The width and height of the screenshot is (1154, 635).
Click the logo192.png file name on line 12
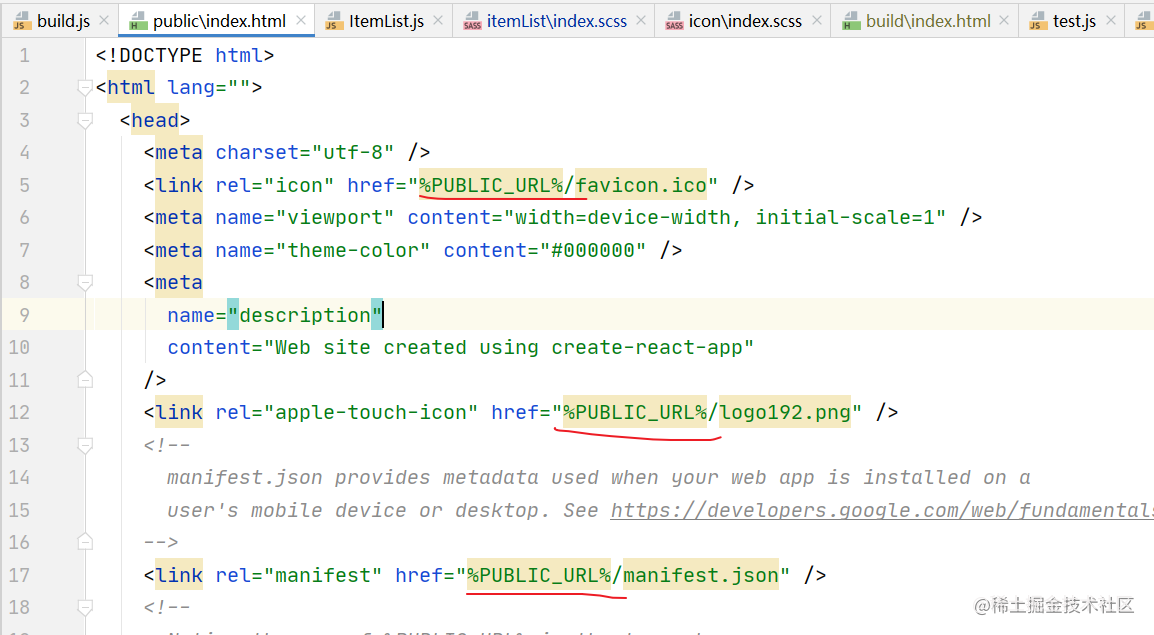pyautogui.click(x=785, y=412)
